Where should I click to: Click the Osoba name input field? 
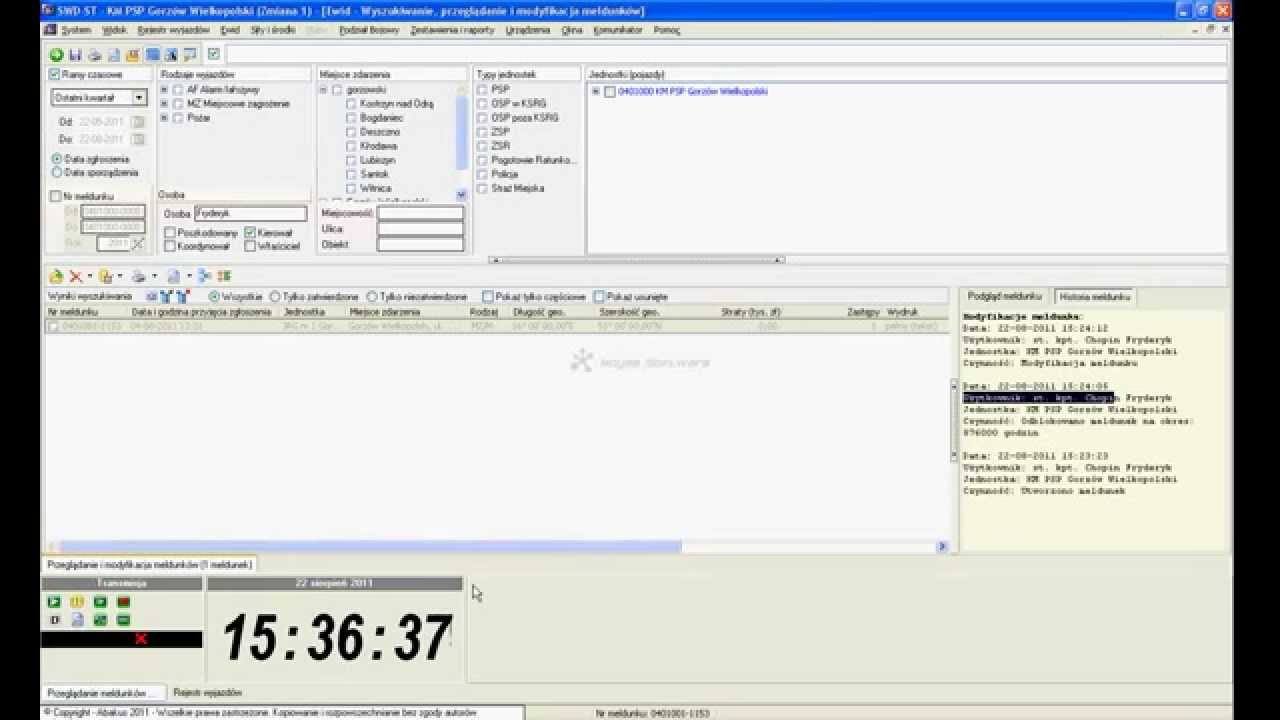(x=250, y=214)
